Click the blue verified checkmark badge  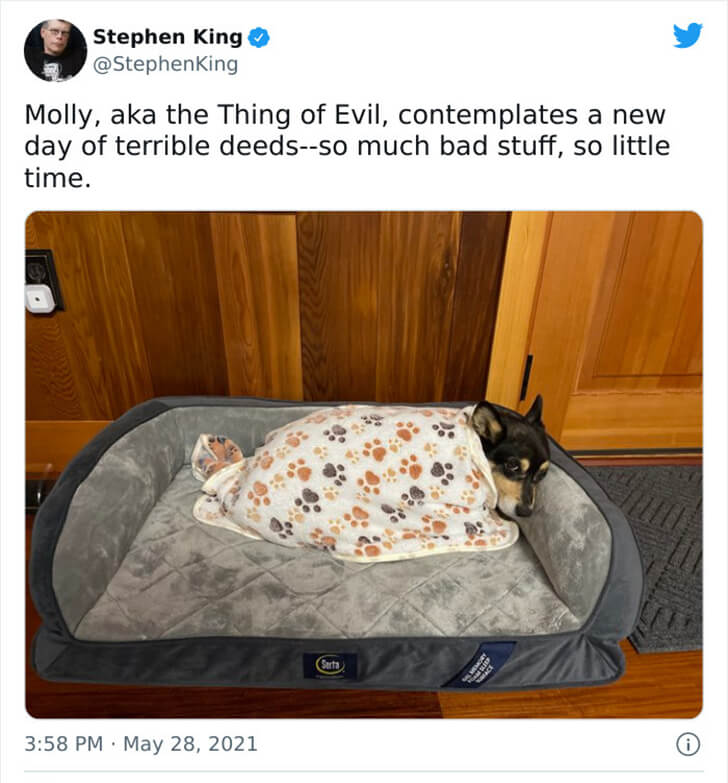[259, 37]
